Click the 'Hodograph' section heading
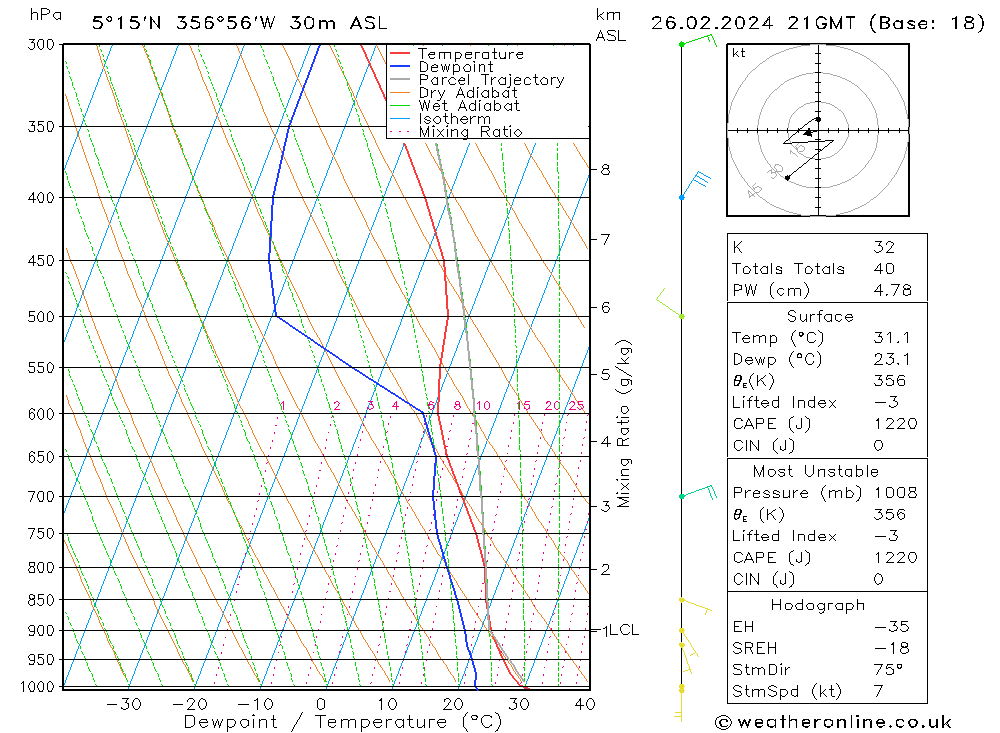Screen dimensions: 1000x733 pos(818,605)
